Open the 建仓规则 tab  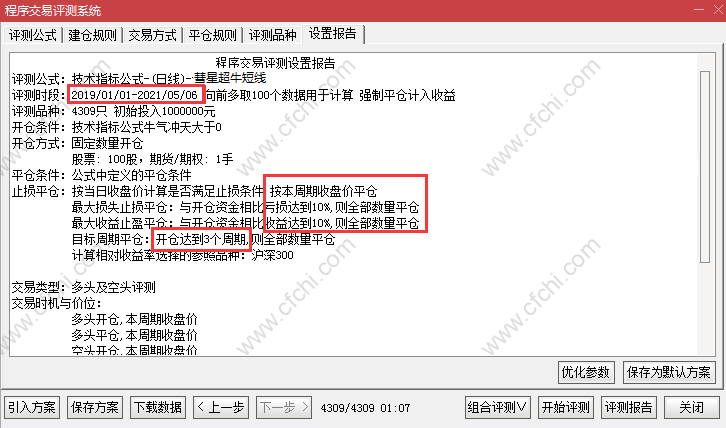click(x=92, y=35)
